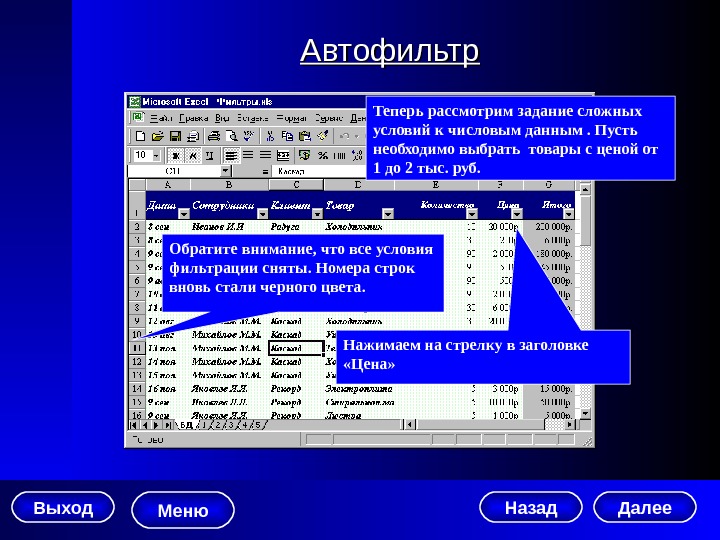This screenshot has width=720, height=540.
Task: Click the formula bar showing Каскад
Action: pyautogui.click(x=319, y=171)
